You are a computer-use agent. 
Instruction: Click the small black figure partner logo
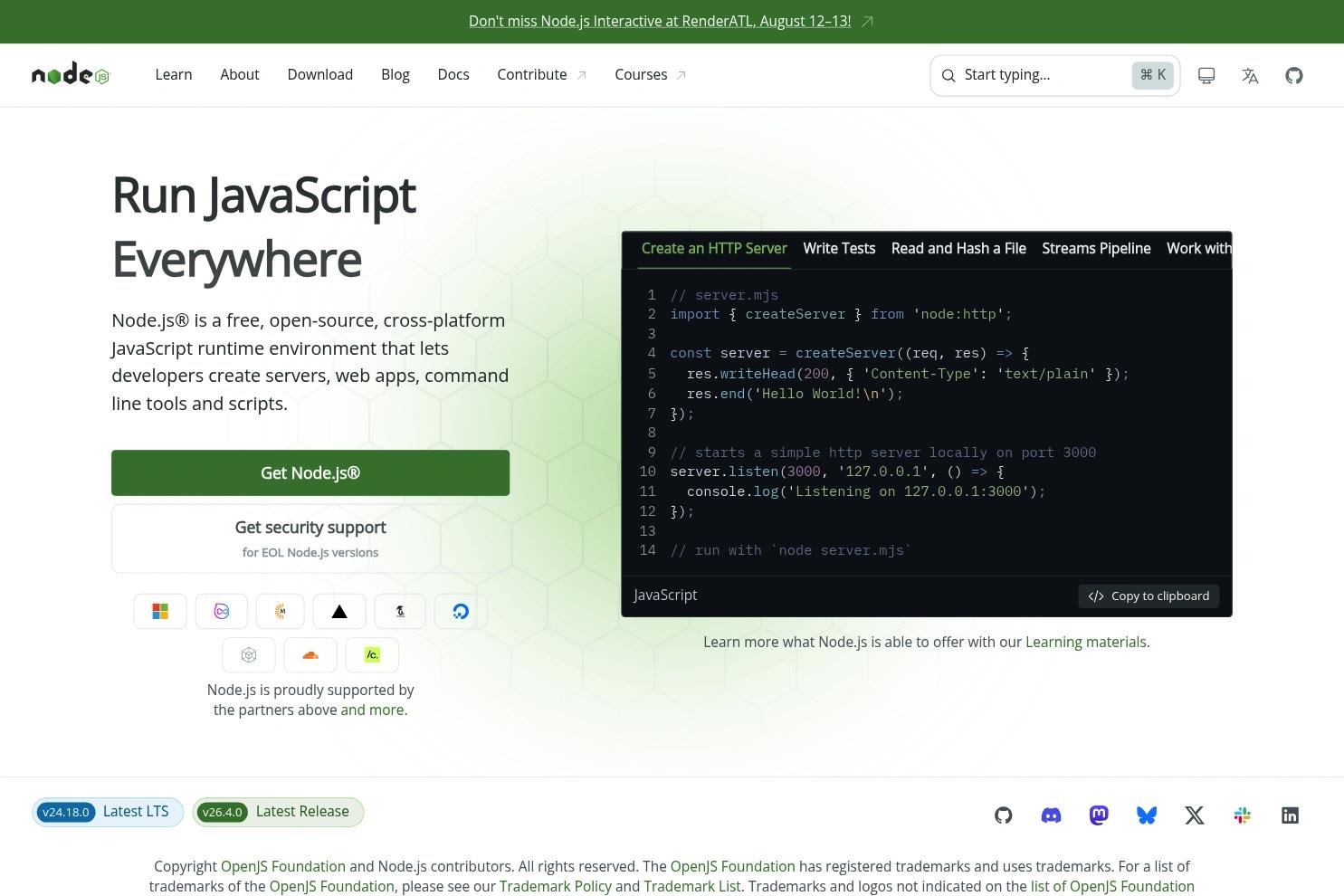pyautogui.click(x=400, y=612)
